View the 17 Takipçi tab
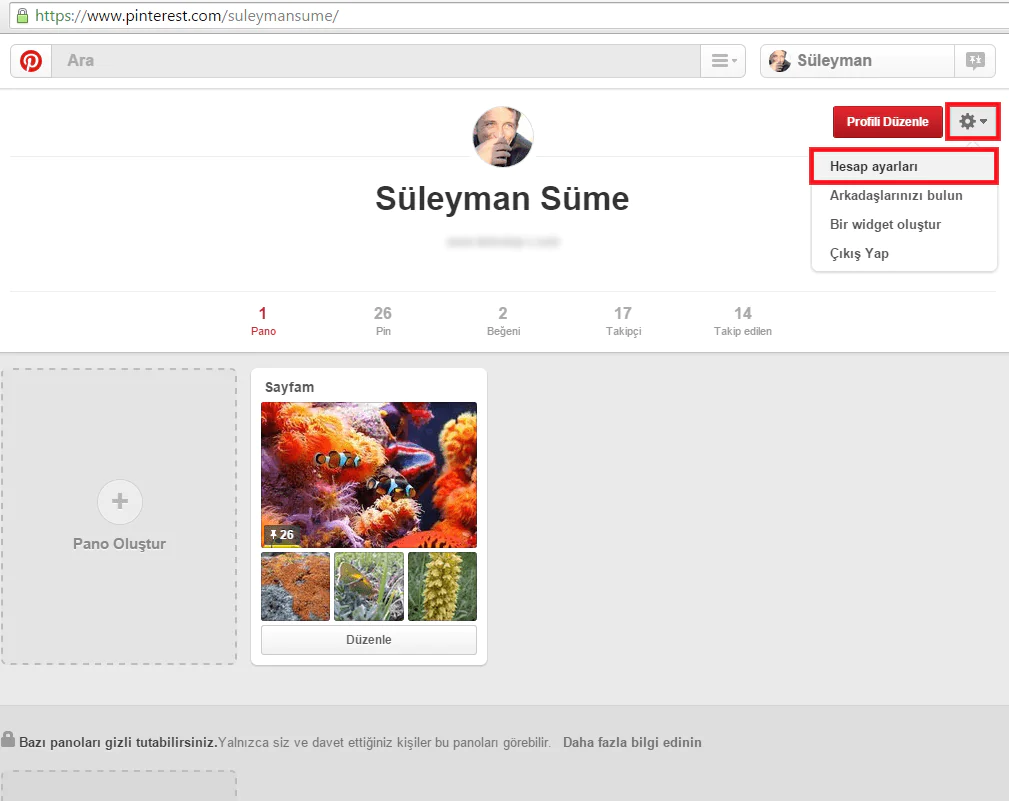Image resolution: width=1009 pixels, height=801 pixels. (623, 321)
